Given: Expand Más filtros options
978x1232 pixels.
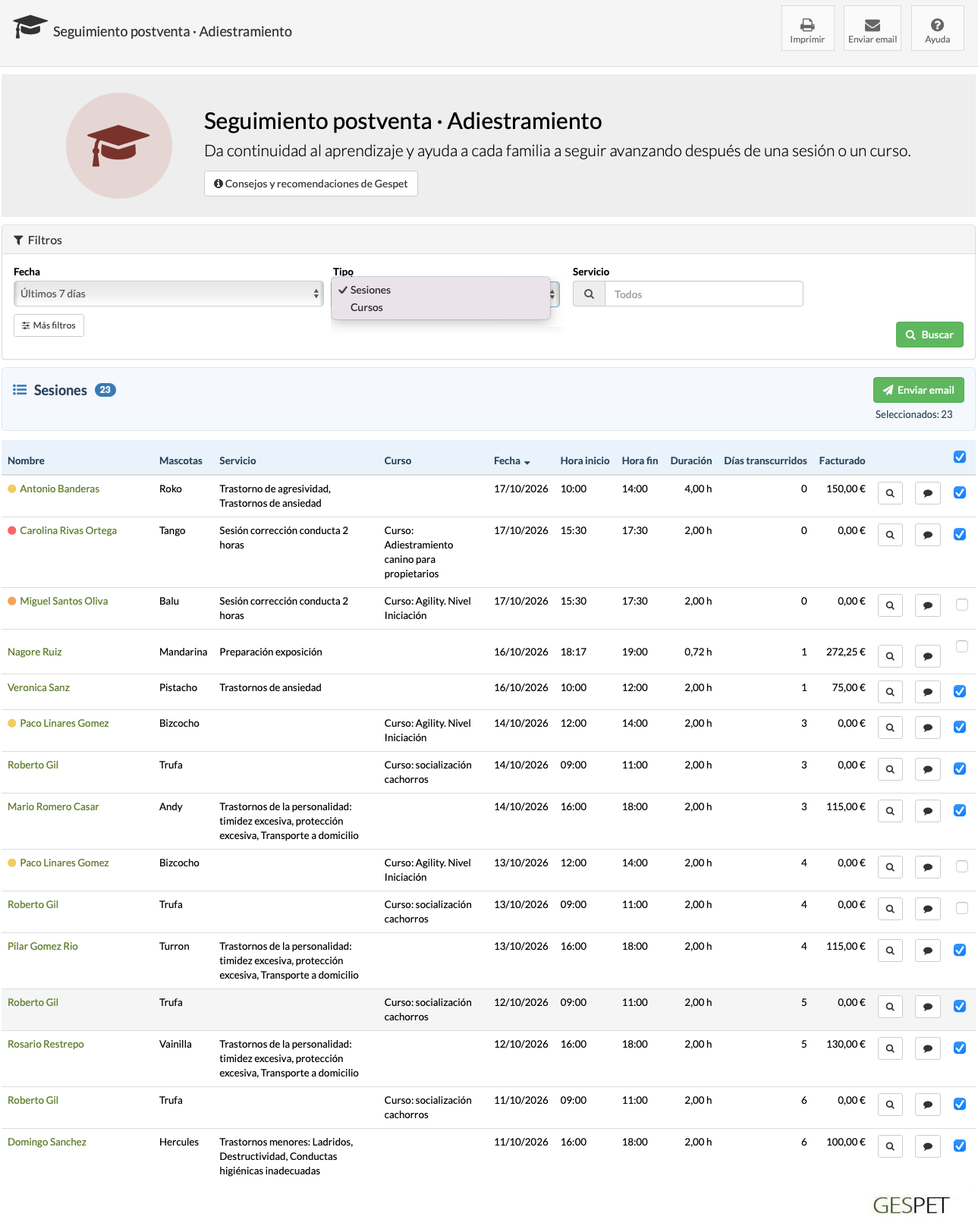Looking at the screenshot, I should tap(49, 325).
